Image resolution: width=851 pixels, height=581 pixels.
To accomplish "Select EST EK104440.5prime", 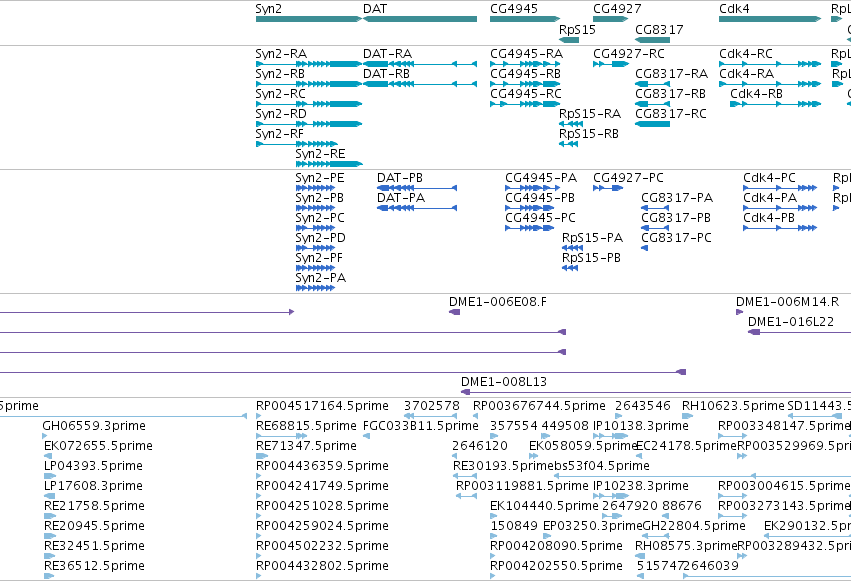I will click(493, 516).
